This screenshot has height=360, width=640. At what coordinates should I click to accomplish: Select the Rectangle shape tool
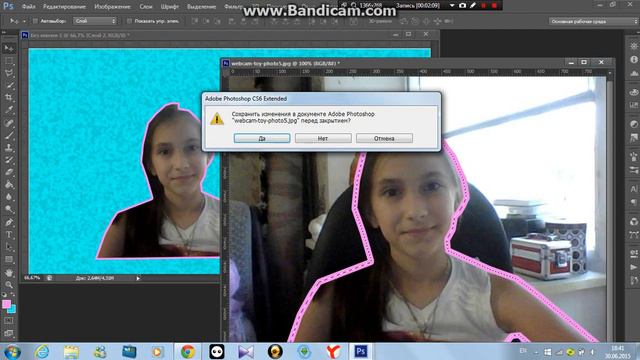tap(9, 259)
